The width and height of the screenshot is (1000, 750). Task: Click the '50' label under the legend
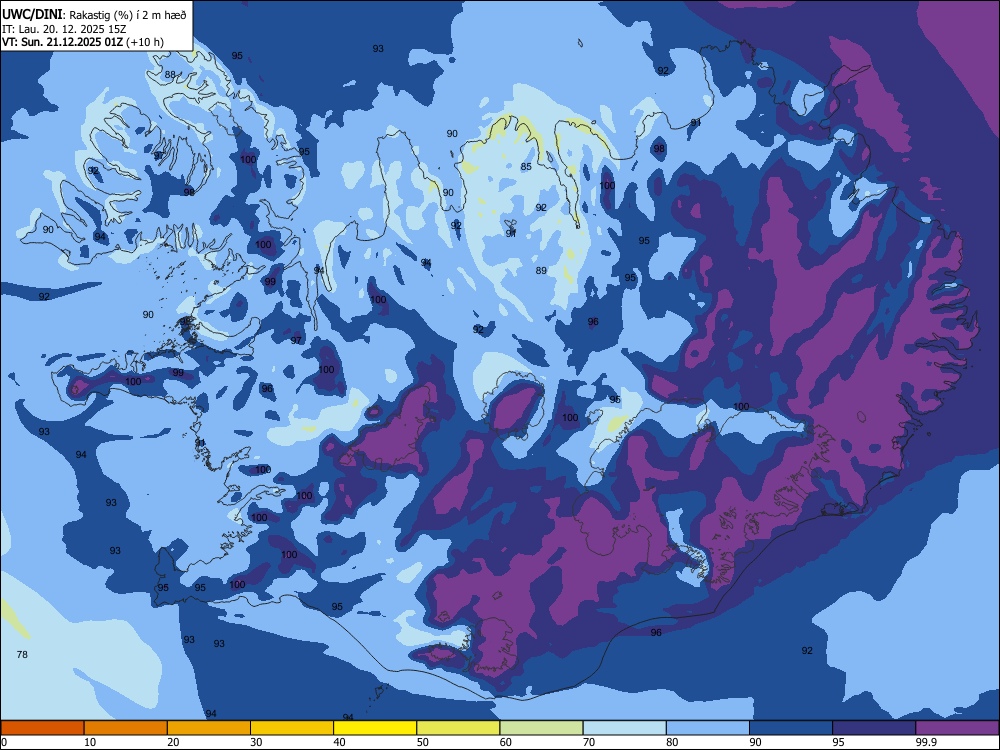[x=423, y=742]
